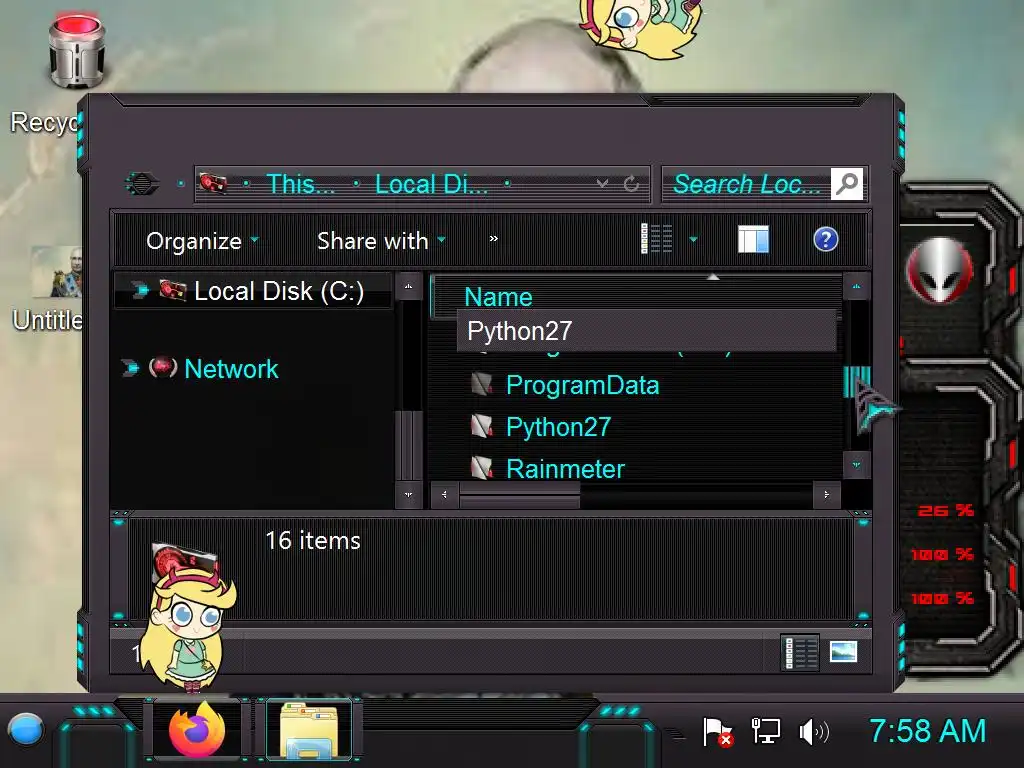Select 'Local Di...' breadcrumb in address bar

point(431,184)
